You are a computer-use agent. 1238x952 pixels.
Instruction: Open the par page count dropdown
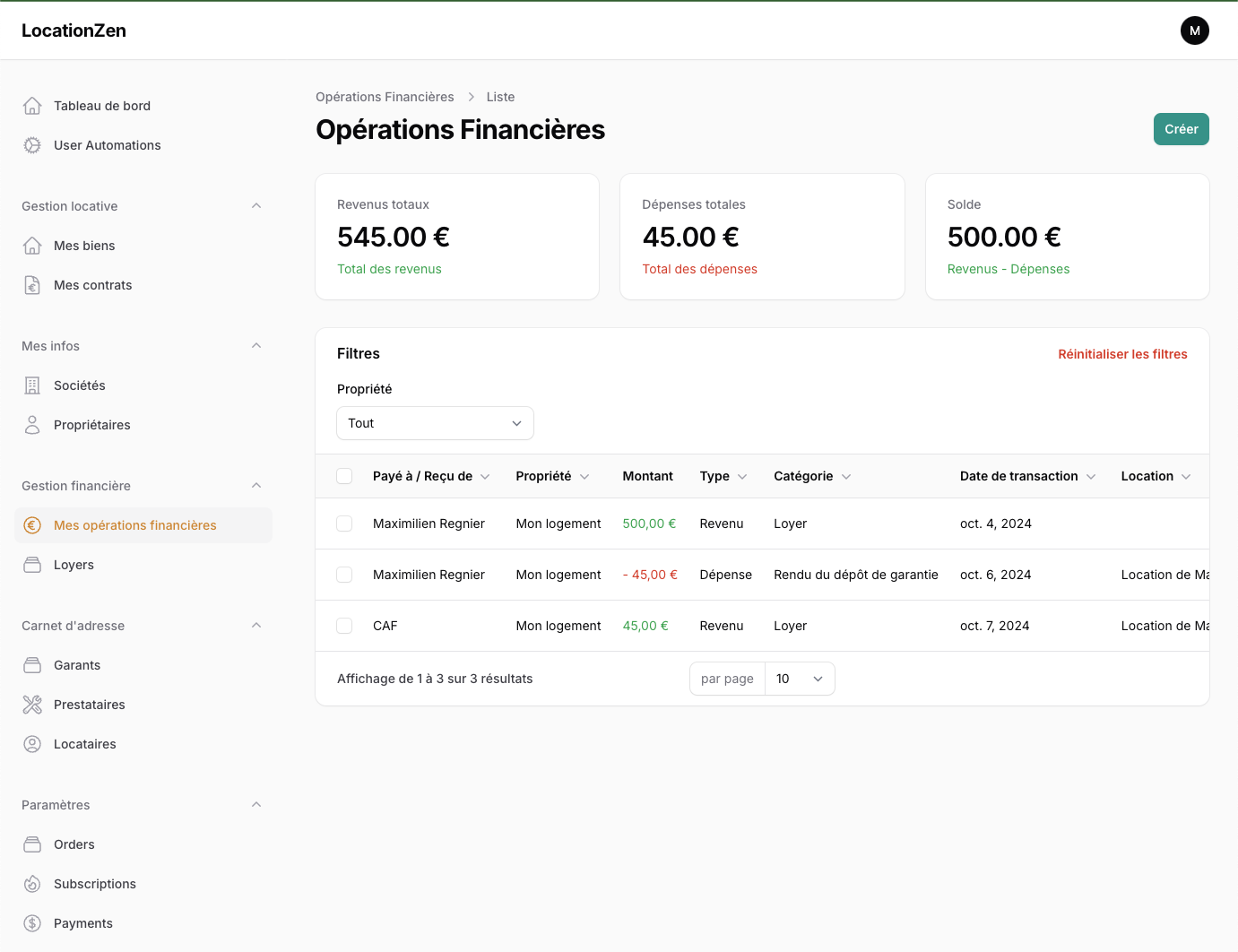[x=800, y=679]
